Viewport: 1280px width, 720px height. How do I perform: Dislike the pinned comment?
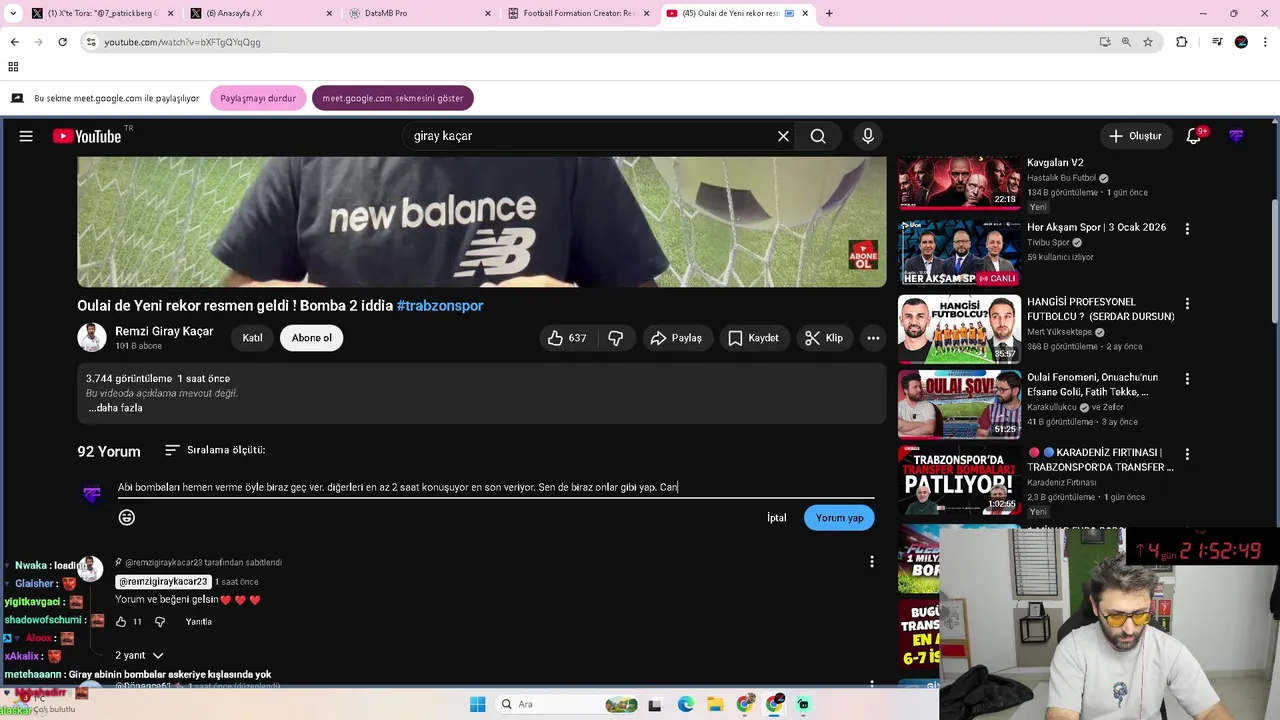[160, 622]
